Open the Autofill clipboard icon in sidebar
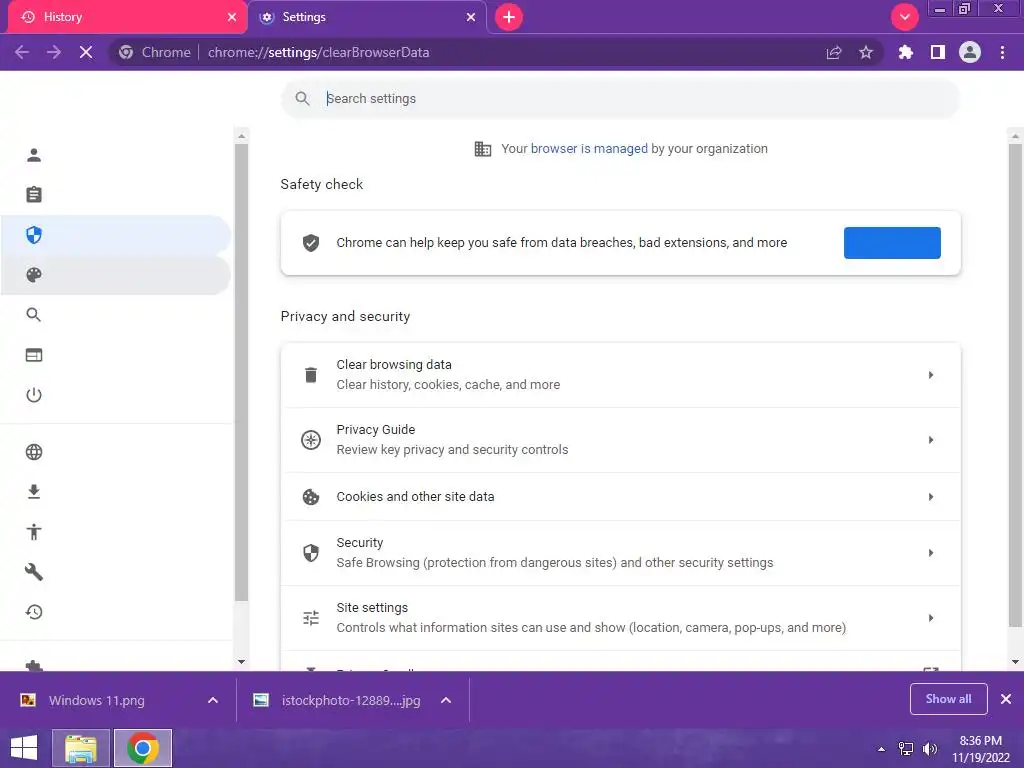The width and height of the screenshot is (1024, 768). (34, 195)
